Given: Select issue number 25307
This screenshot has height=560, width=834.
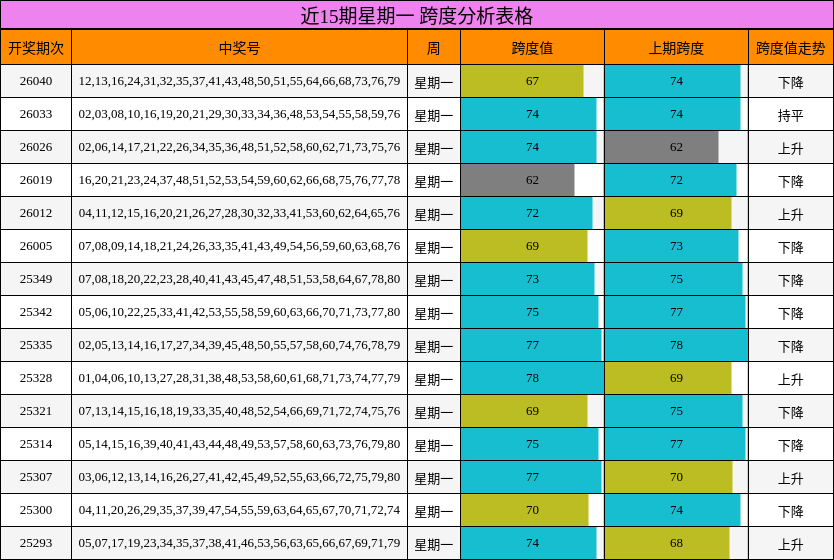Looking at the screenshot, I should click(36, 477).
